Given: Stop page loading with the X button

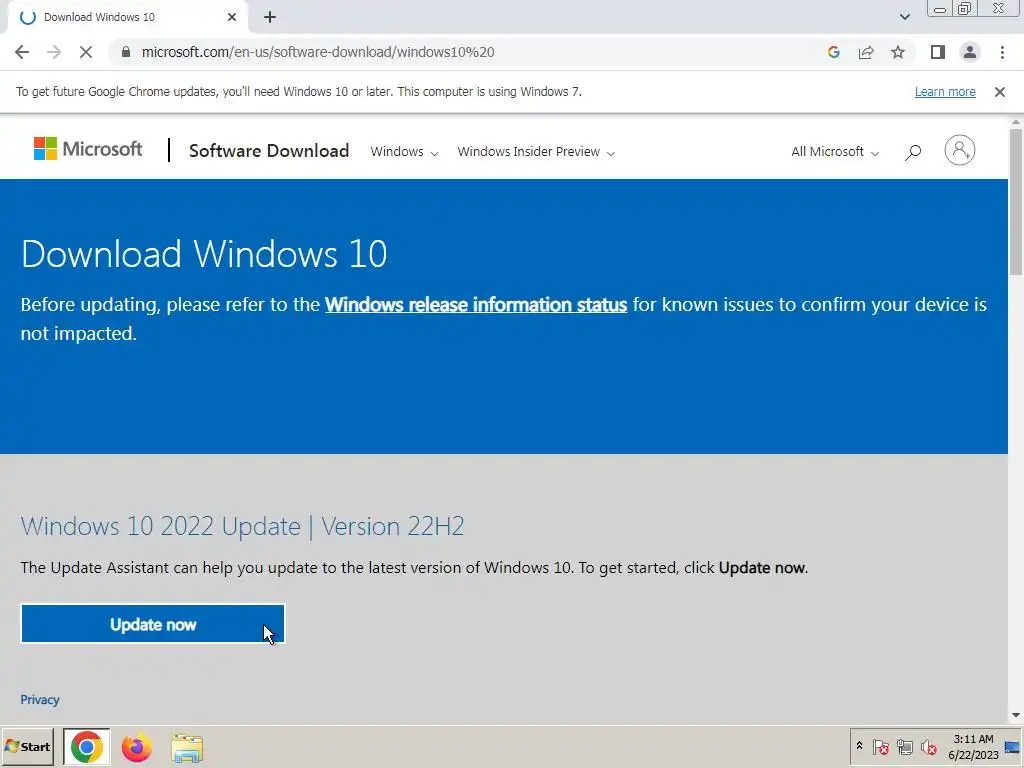Looking at the screenshot, I should click(x=86, y=52).
